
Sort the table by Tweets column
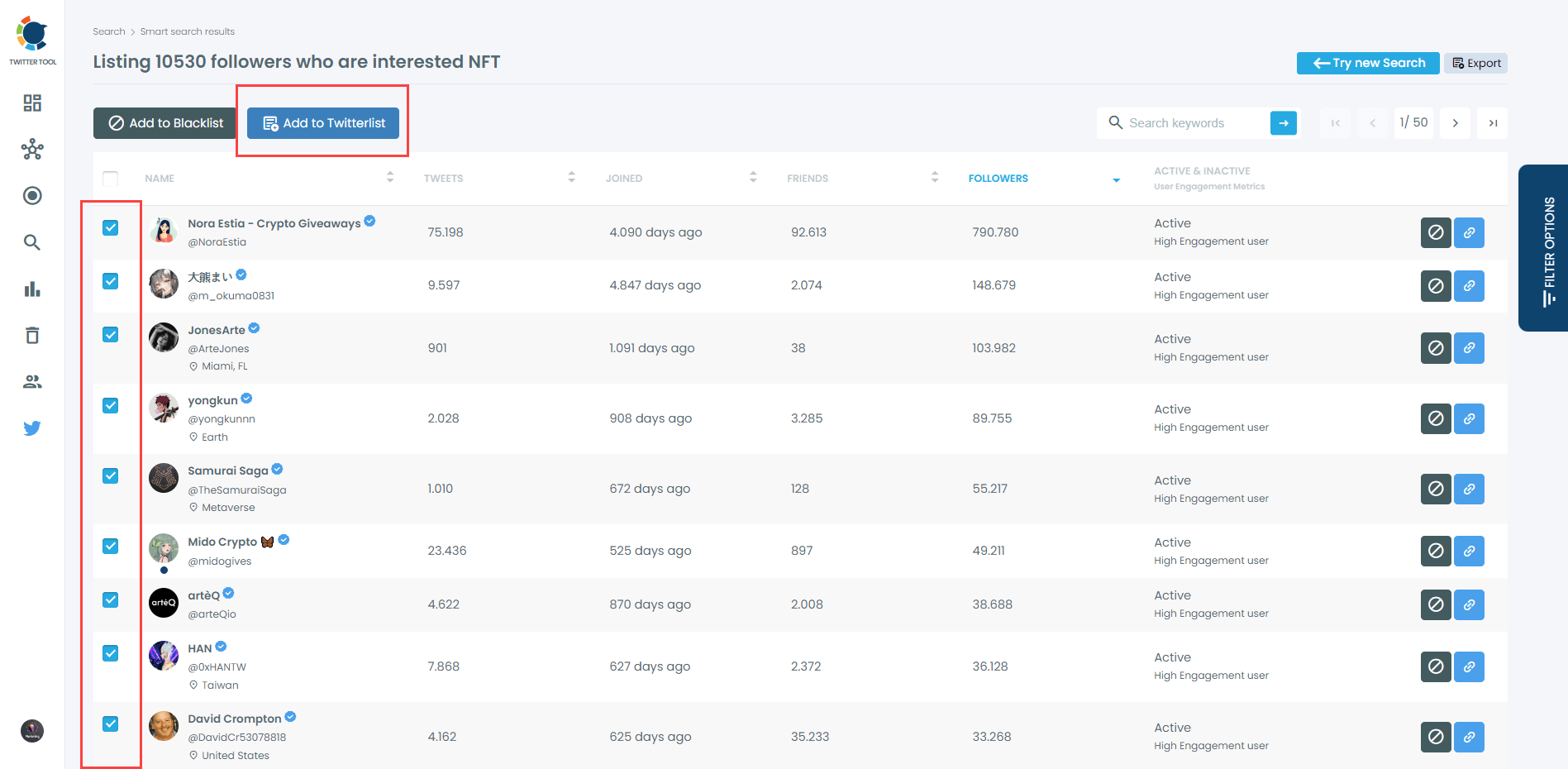[571, 178]
